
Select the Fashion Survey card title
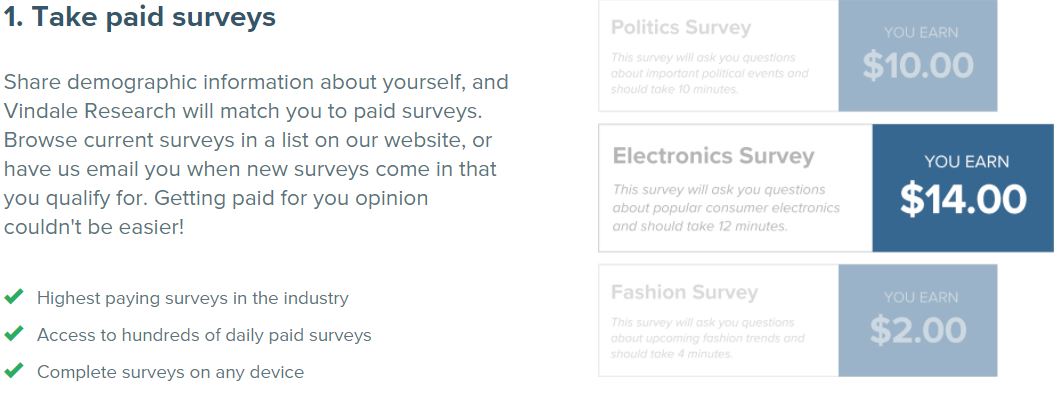click(684, 293)
